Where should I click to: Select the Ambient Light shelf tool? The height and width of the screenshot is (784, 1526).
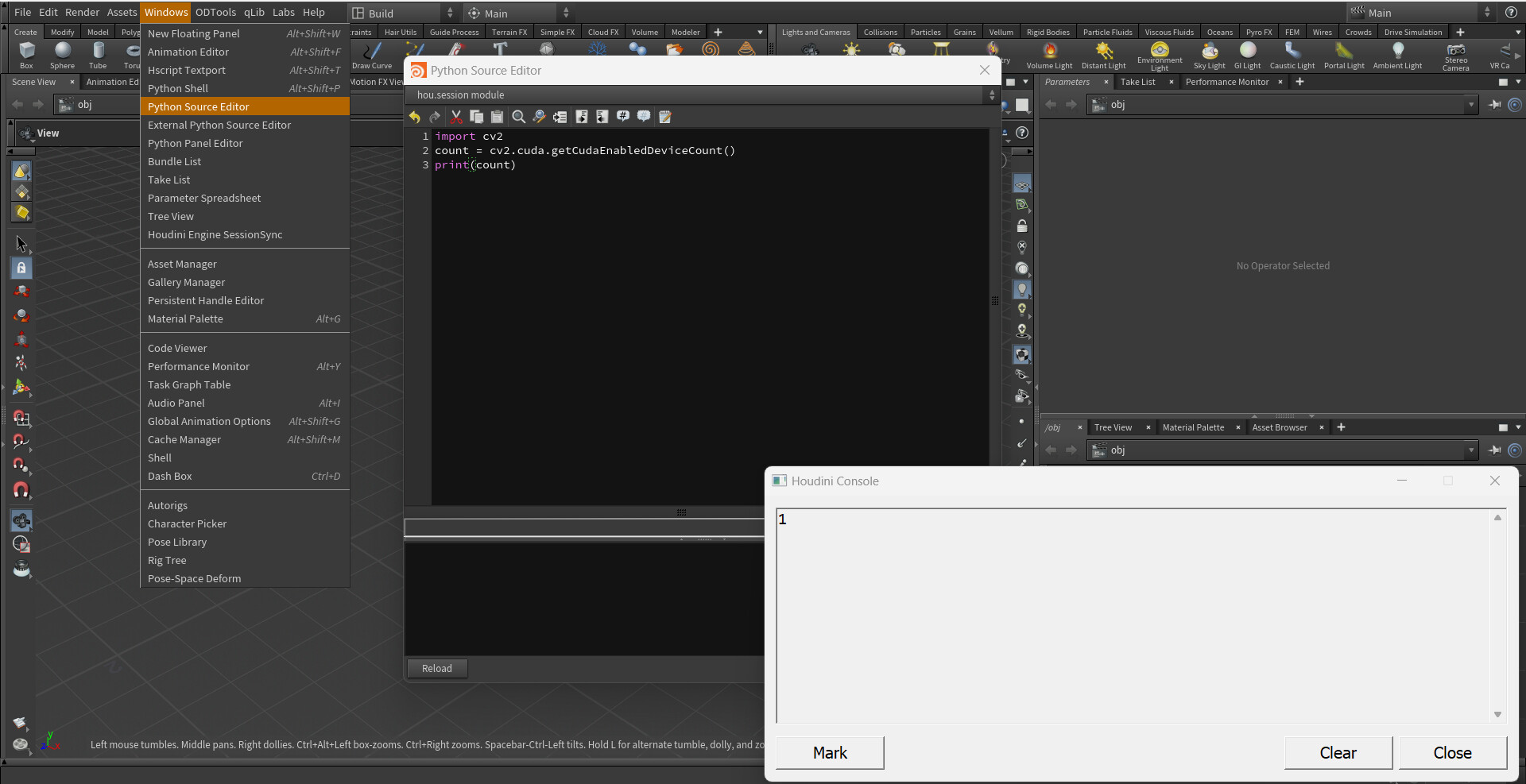pyautogui.click(x=1397, y=56)
